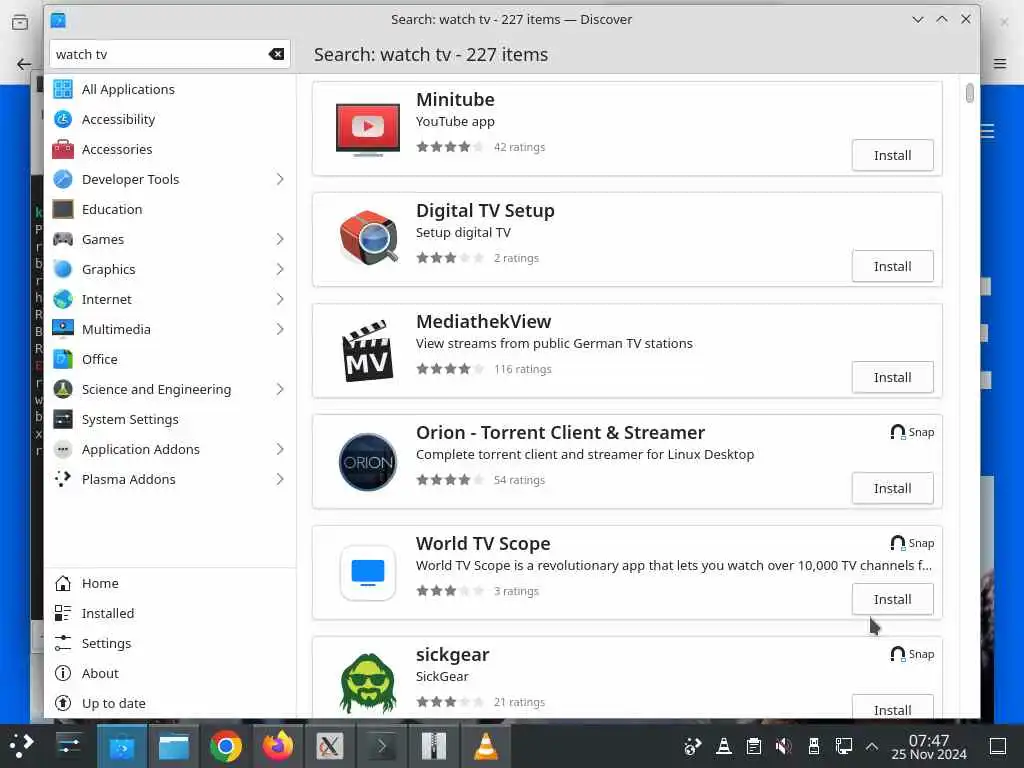Open Discover Settings page
The image size is (1024, 768).
click(x=170, y=644)
